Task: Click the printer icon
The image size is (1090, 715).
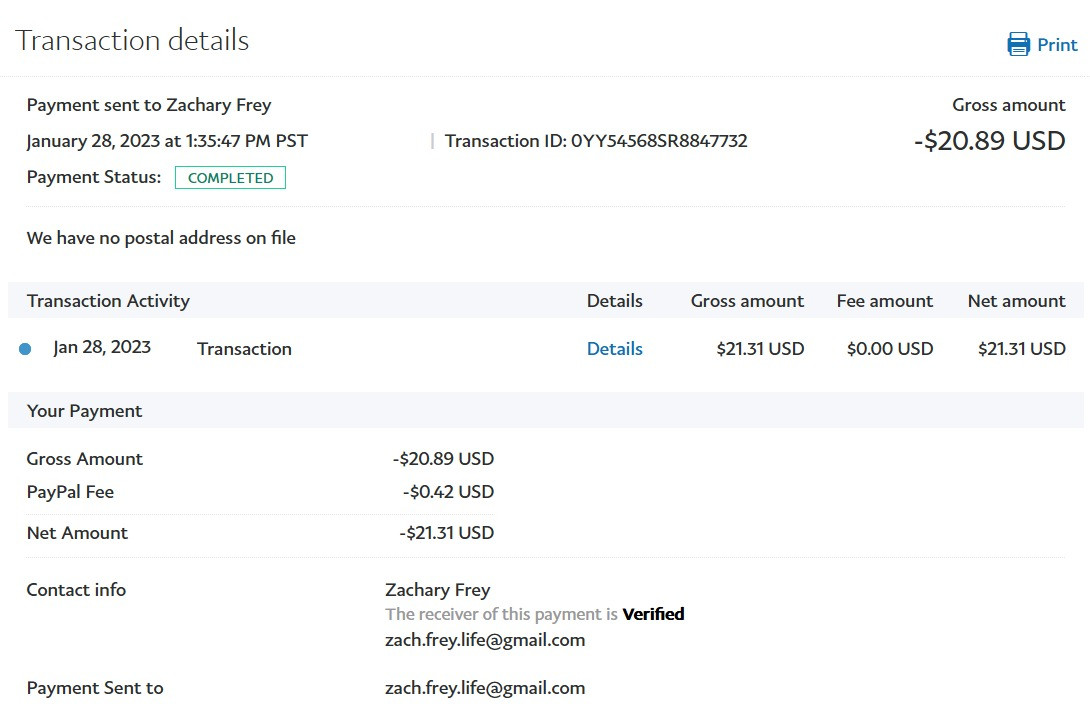Action: pyautogui.click(x=1018, y=44)
